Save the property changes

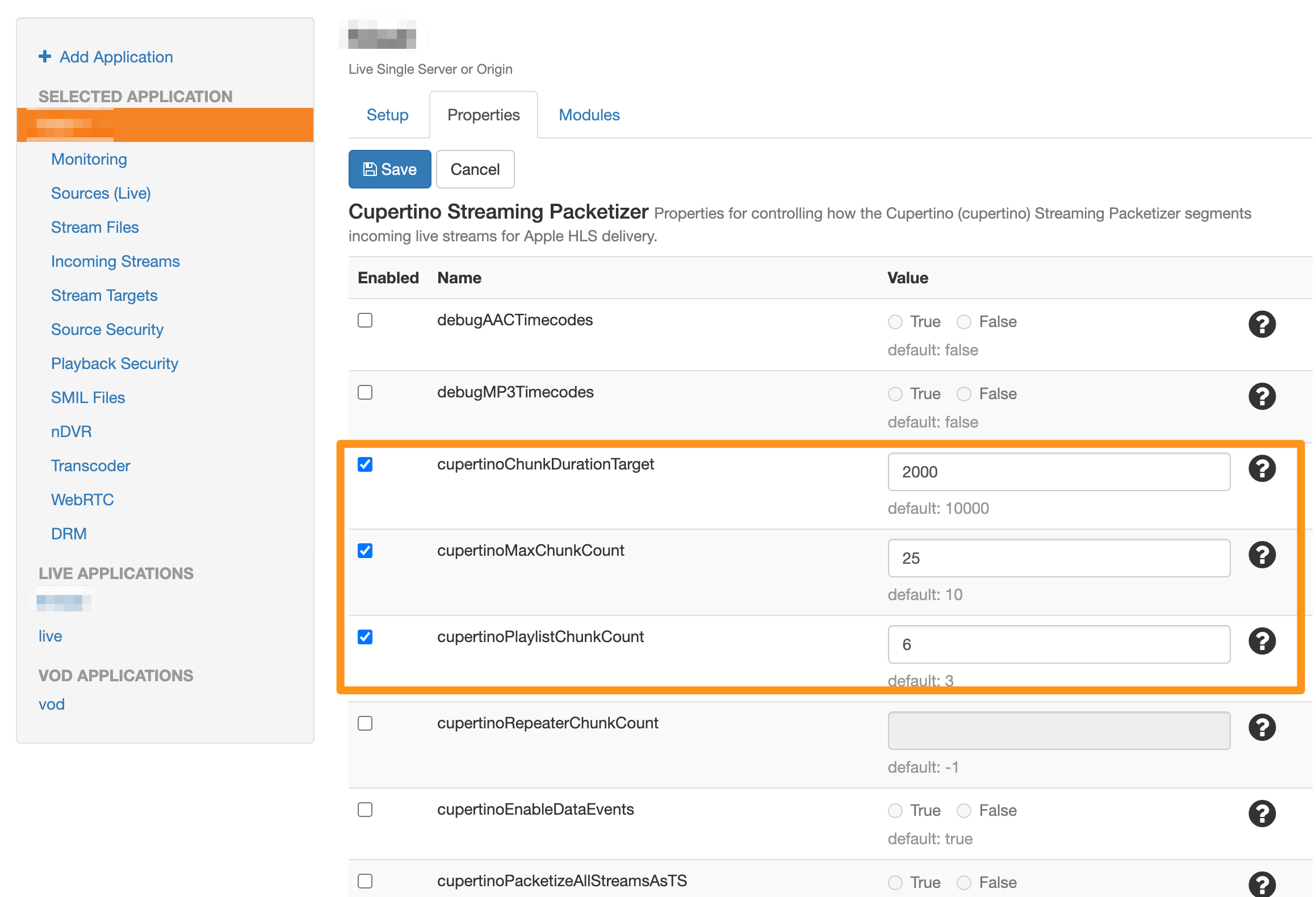click(x=389, y=169)
